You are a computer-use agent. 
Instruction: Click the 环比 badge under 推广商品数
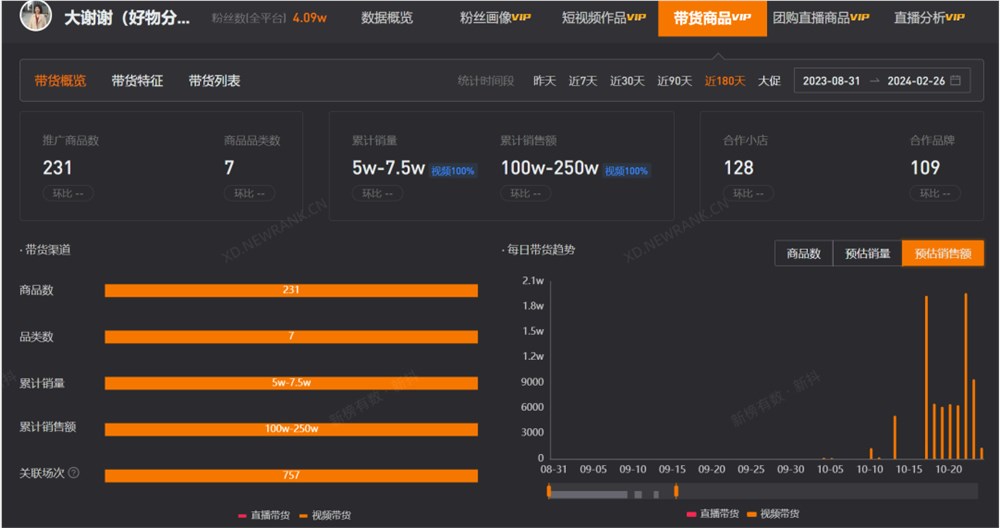click(x=68, y=193)
